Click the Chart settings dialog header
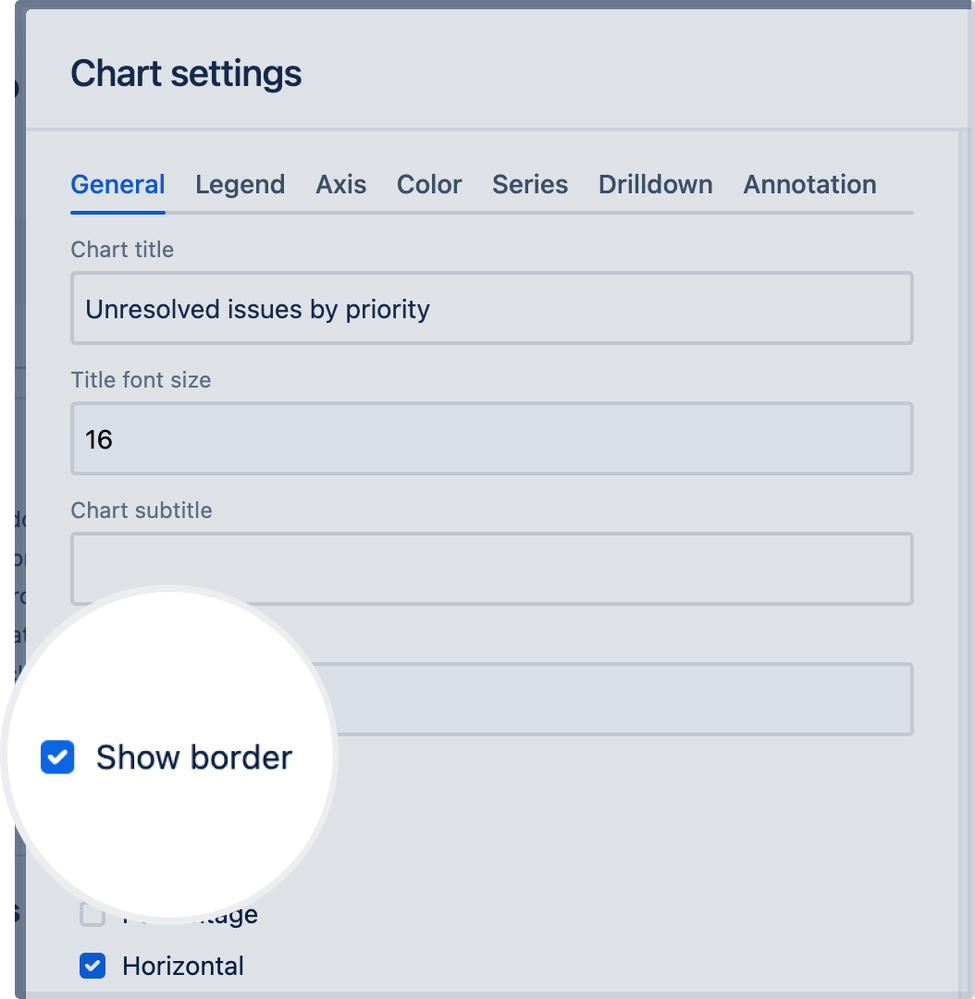 [x=186, y=73]
